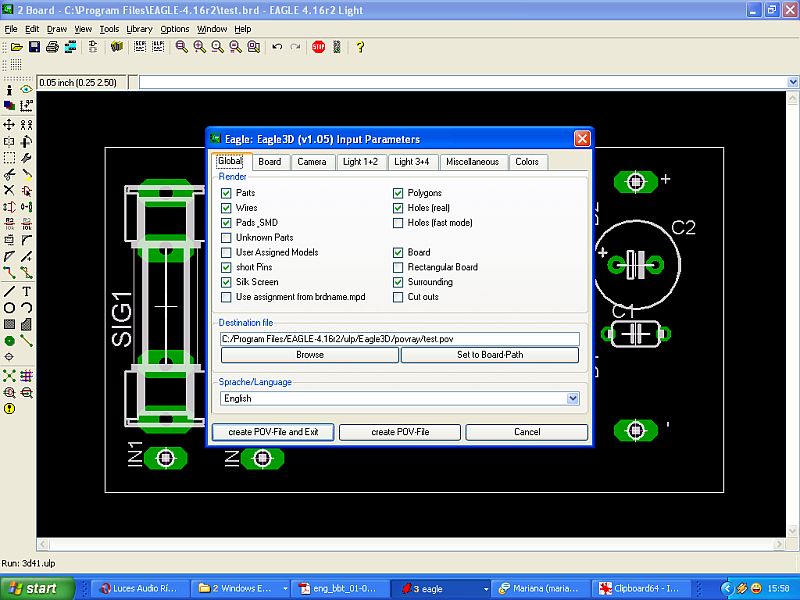Click the Windows start button

pyautogui.click(x=37, y=588)
